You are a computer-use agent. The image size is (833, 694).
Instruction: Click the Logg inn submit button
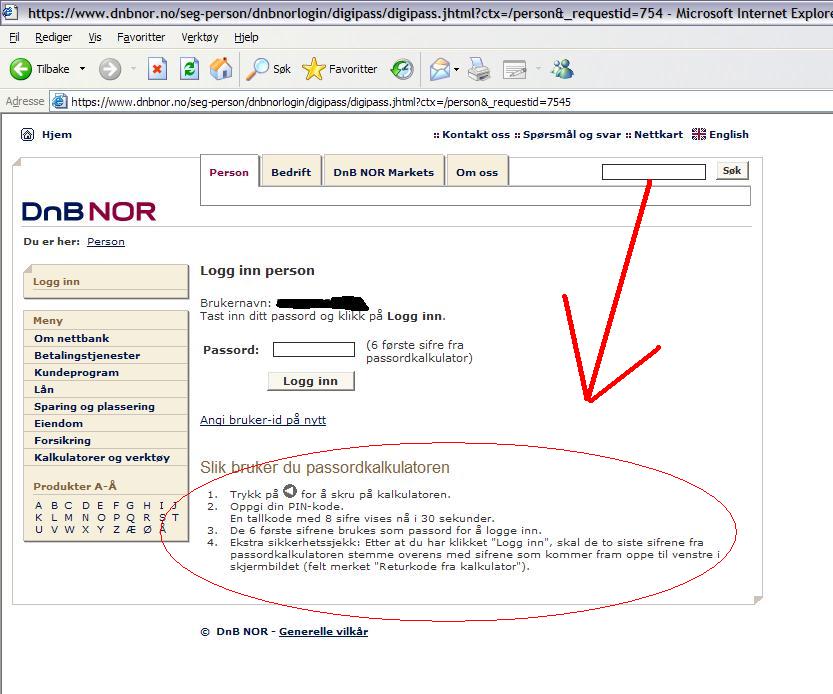coord(310,381)
